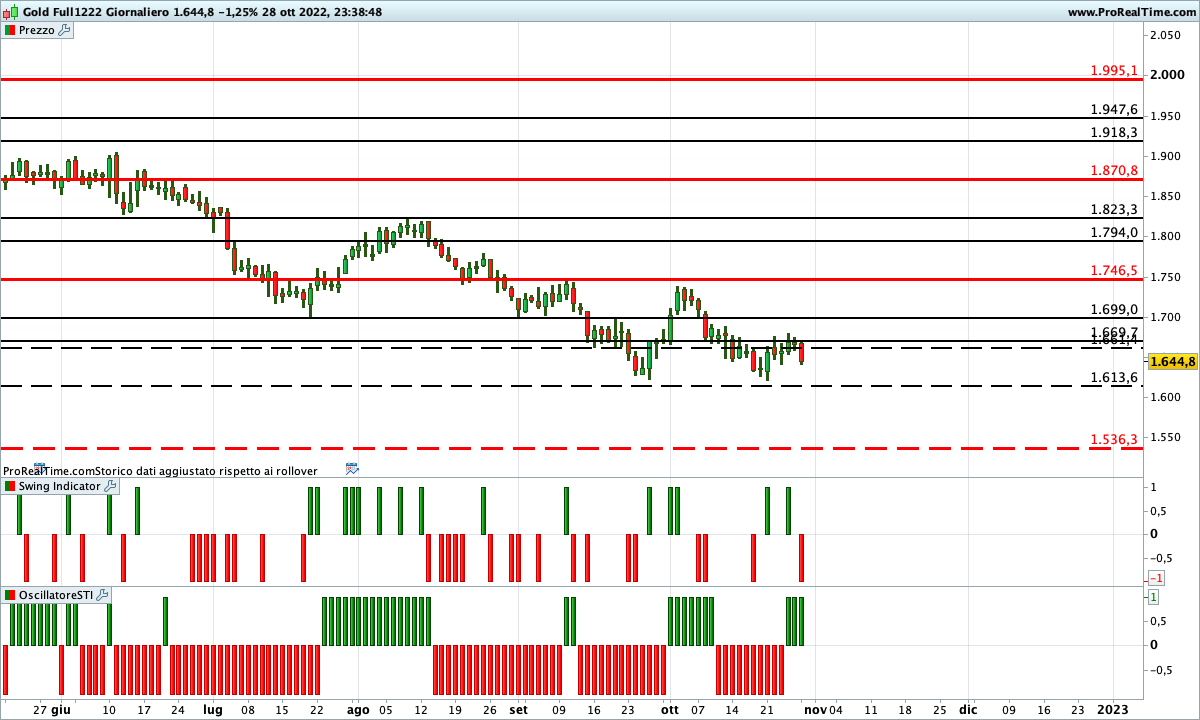Click the rollover calendar icon near agosto
The height and width of the screenshot is (720, 1200).
click(351, 468)
